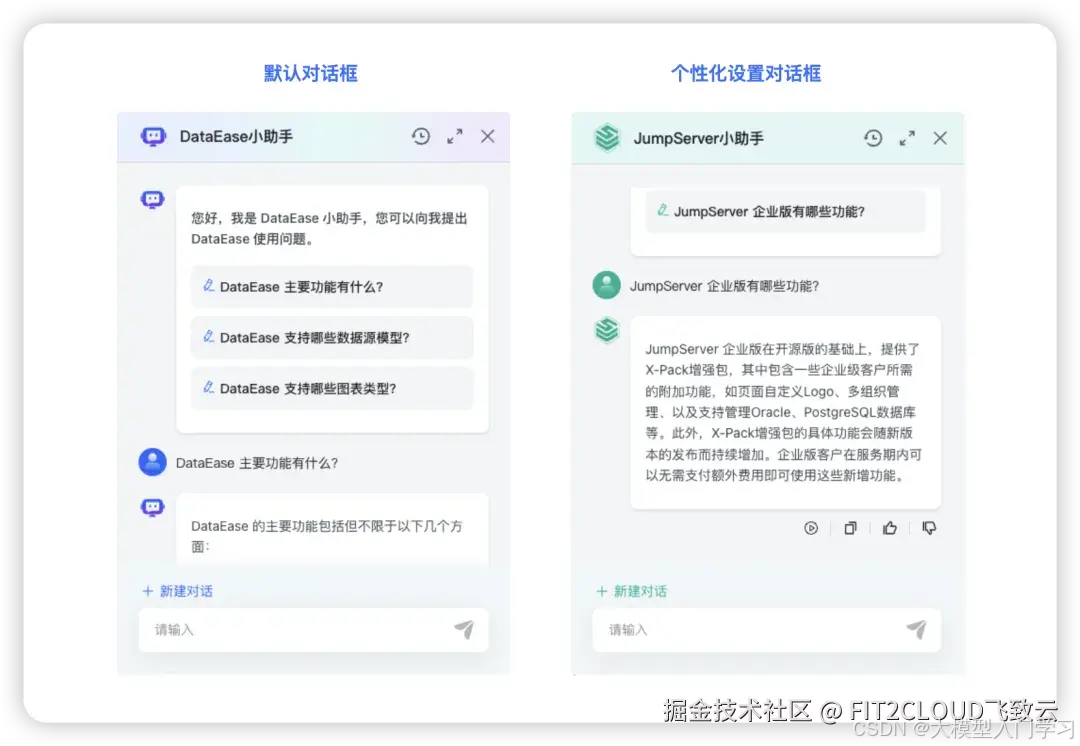Screen dimensions: 1080x746
Task: Click the green user avatar in JumpServer chat
Action: click(607, 285)
